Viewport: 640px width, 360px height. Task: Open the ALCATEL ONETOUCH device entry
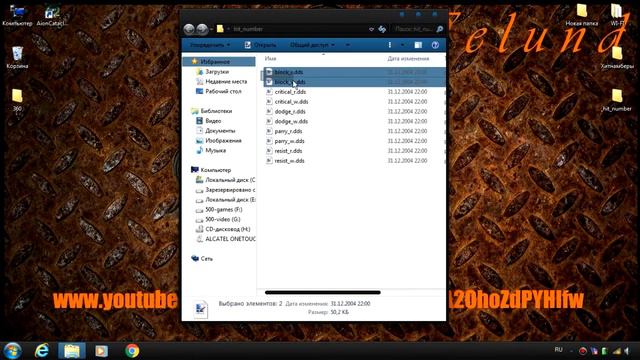(230, 239)
